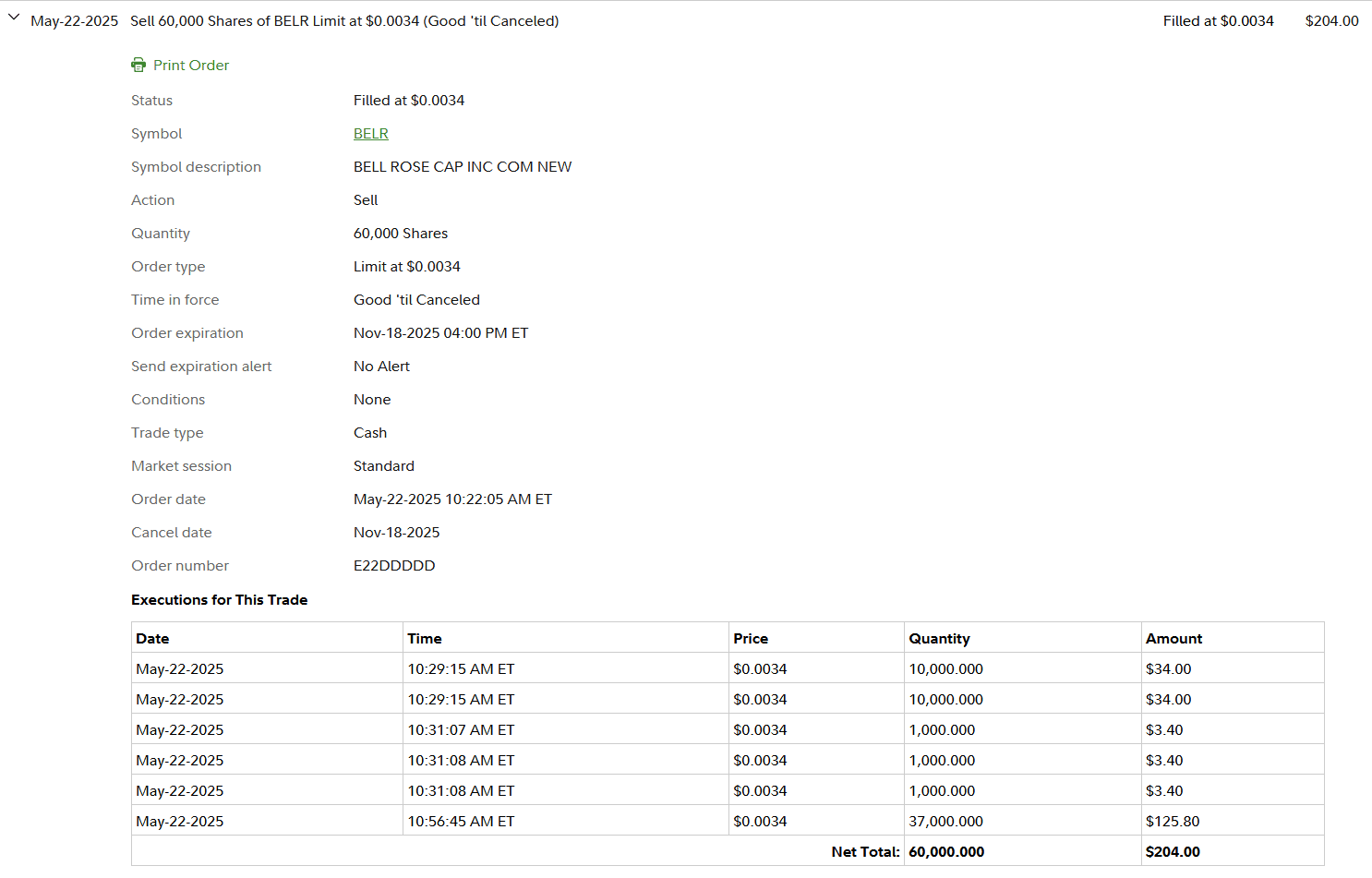Select the 10:56:45 AM ET execution time
Image resolution: width=1372 pixels, height=878 pixels.
point(461,822)
